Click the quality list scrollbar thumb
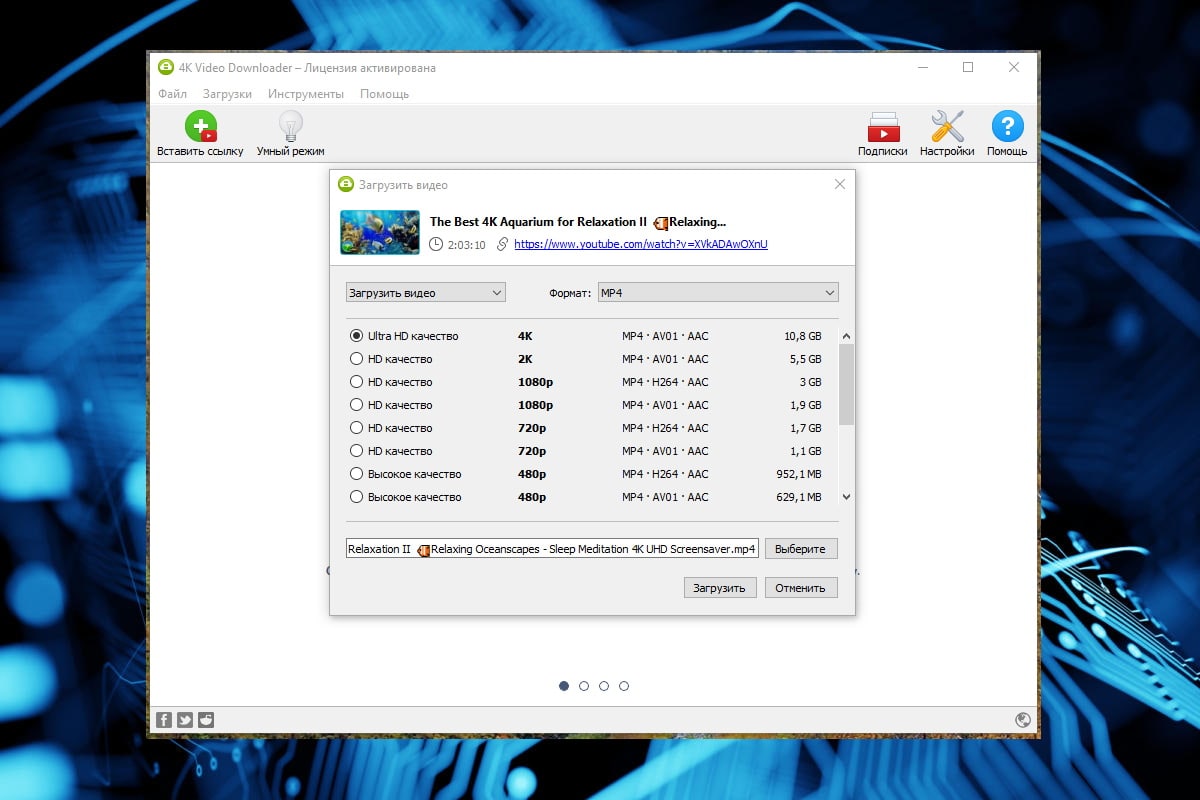The height and width of the screenshot is (800, 1200). [x=846, y=384]
